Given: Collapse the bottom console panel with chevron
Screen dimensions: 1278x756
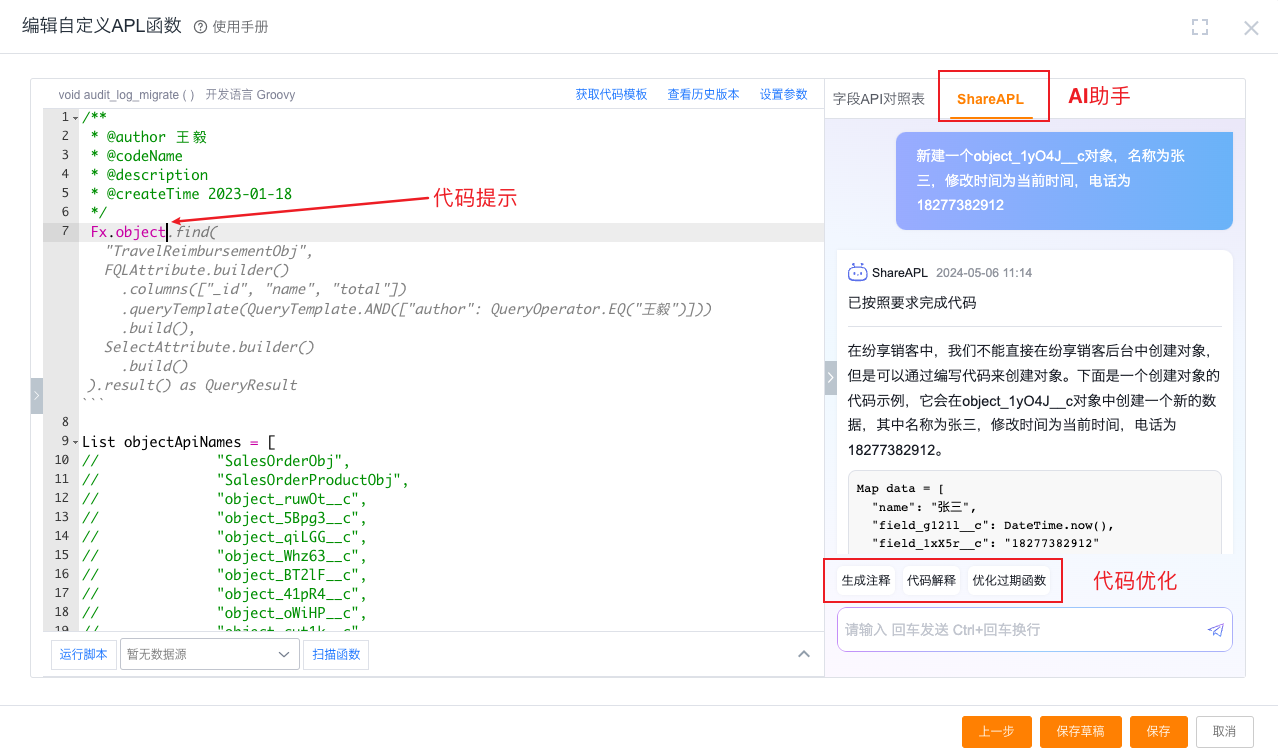Looking at the screenshot, I should (x=803, y=654).
